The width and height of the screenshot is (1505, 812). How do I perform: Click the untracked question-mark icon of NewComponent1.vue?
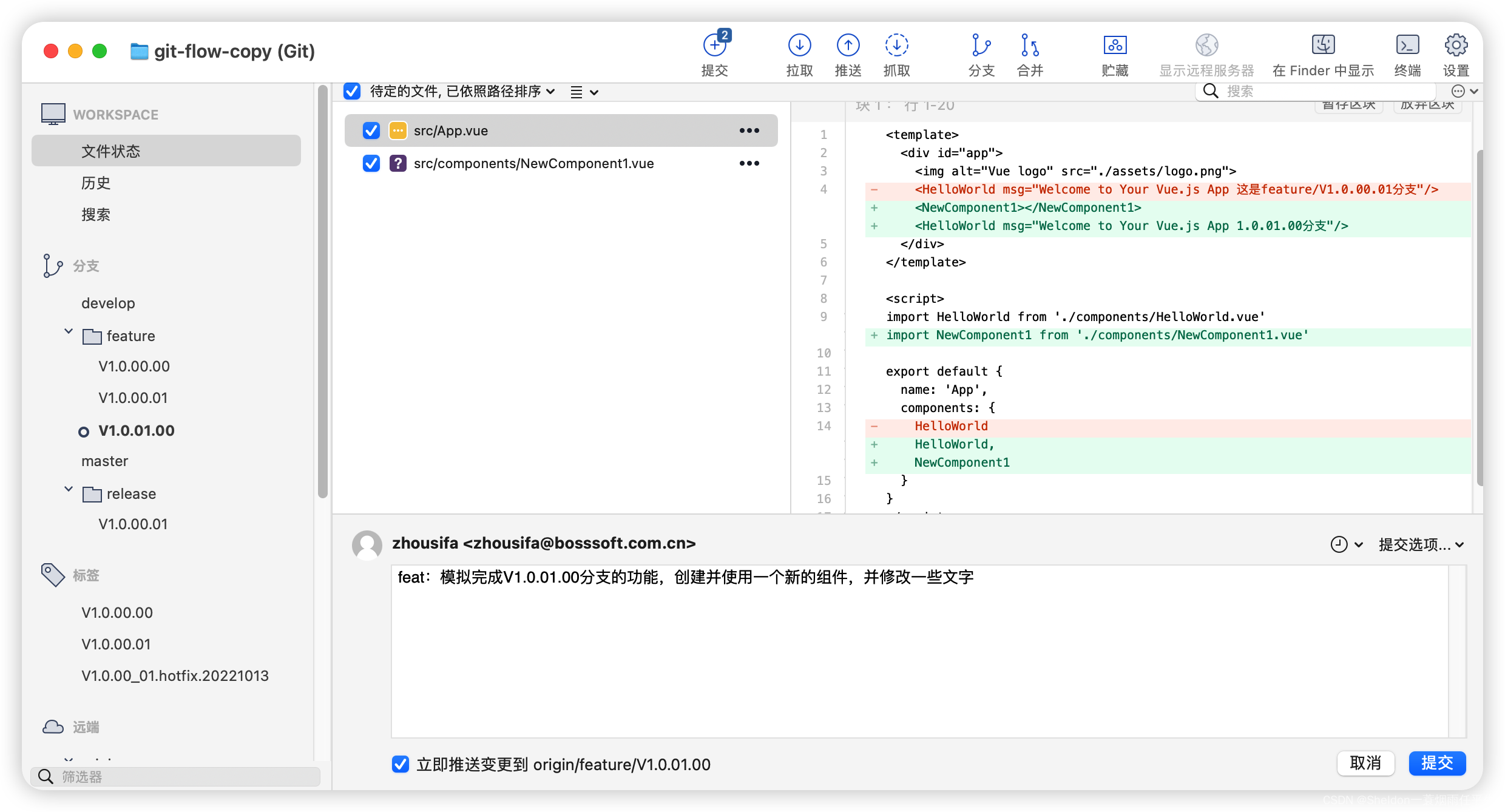click(x=397, y=163)
